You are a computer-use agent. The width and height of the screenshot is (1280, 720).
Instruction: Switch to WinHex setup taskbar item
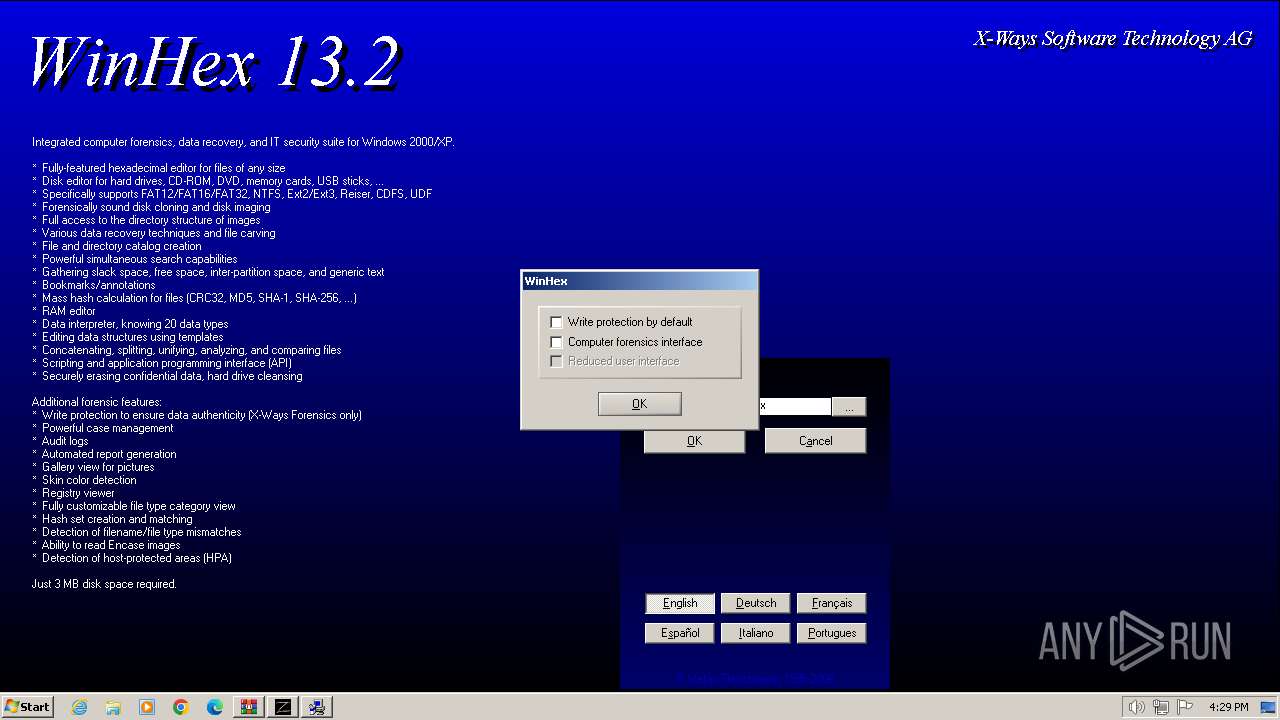(x=317, y=707)
